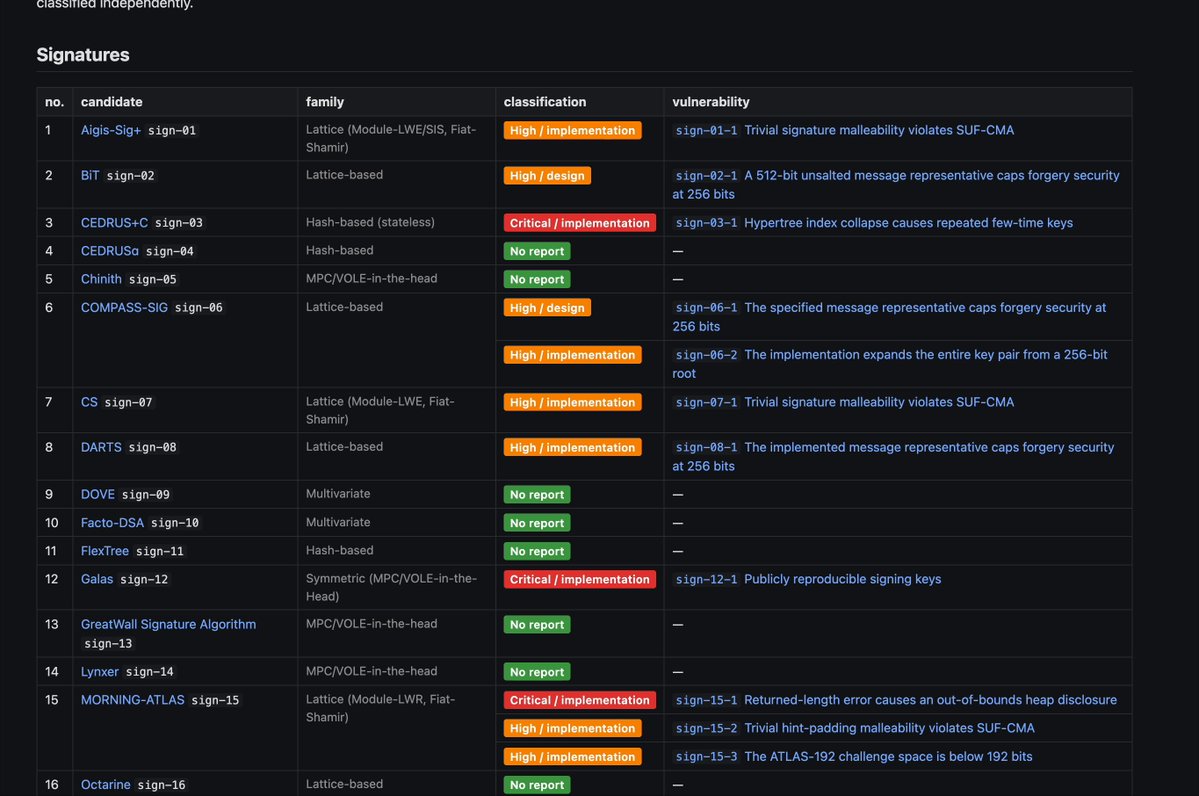Open sign-15-3 ATLAS-192 challenge space report
The image size is (1199, 796).
pyautogui.click(x=853, y=757)
